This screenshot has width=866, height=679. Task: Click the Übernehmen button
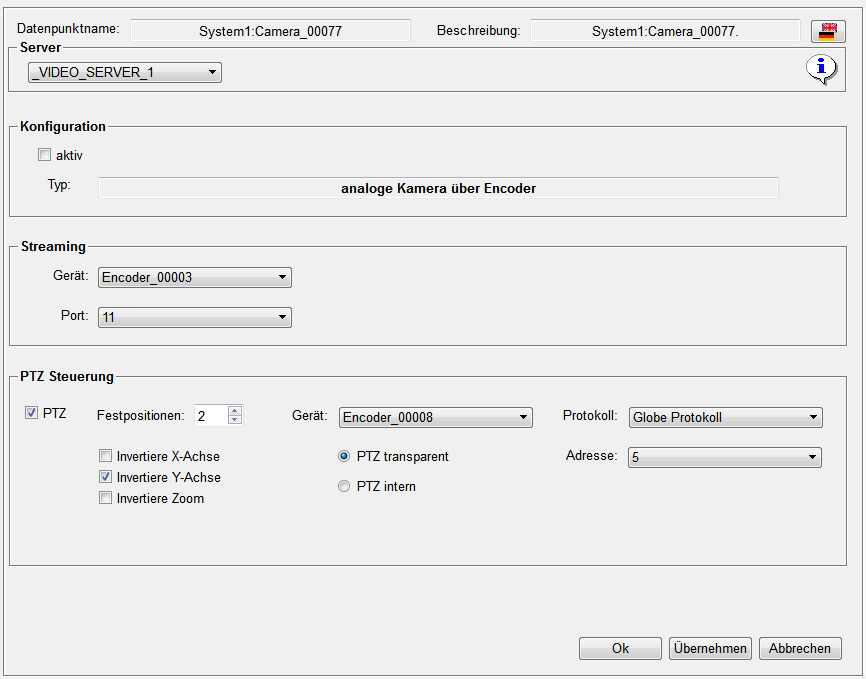pyautogui.click(x=709, y=648)
